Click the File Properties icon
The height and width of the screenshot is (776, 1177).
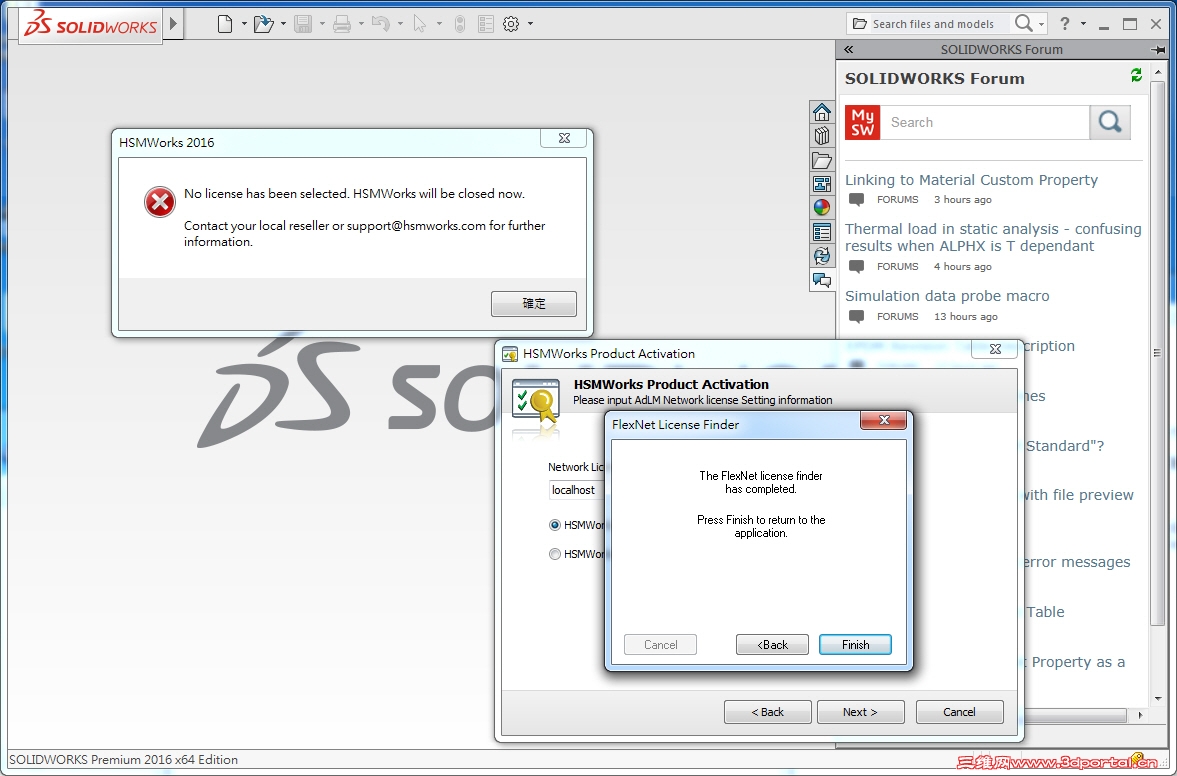click(486, 24)
